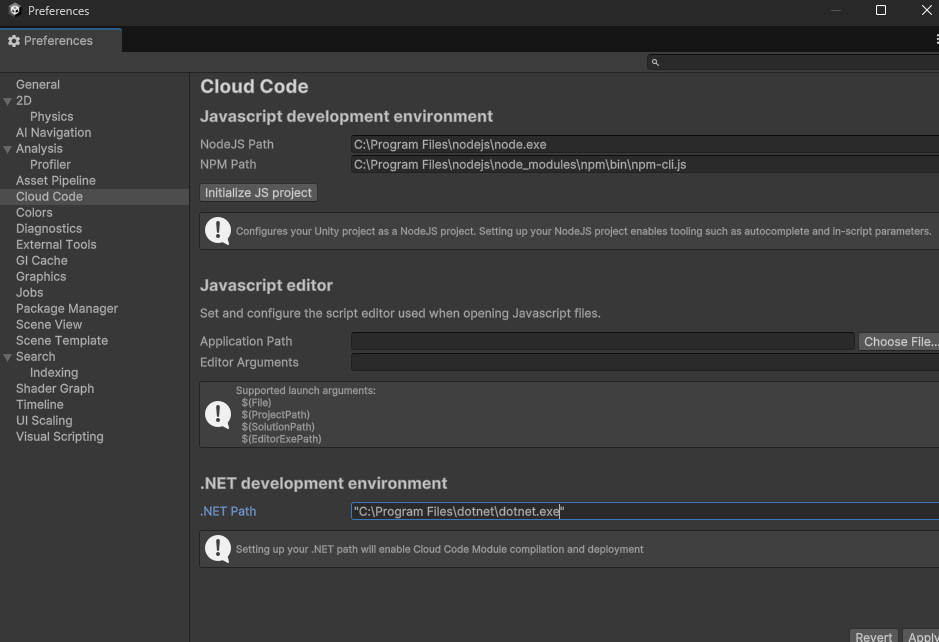Collapse the 2D category arrow
This screenshot has width=939, height=642.
[8, 101]
